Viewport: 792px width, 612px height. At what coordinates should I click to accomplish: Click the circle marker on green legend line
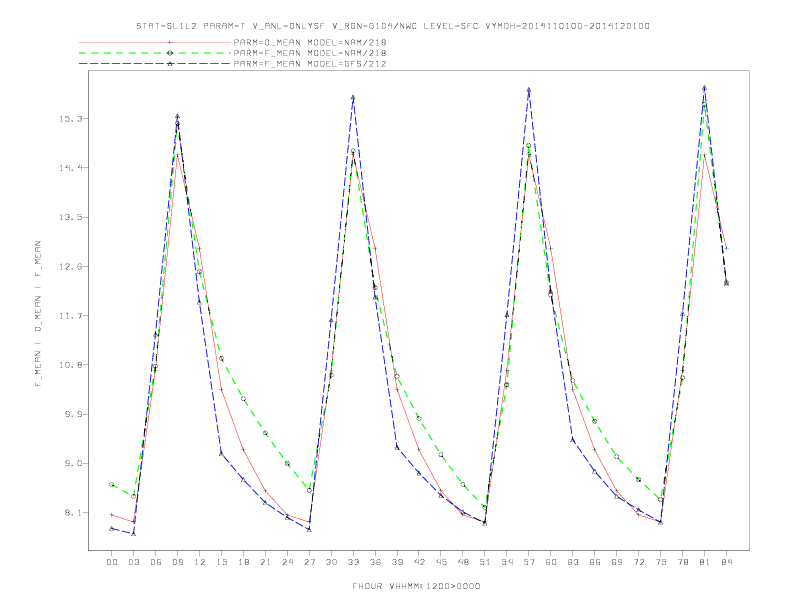170,53
